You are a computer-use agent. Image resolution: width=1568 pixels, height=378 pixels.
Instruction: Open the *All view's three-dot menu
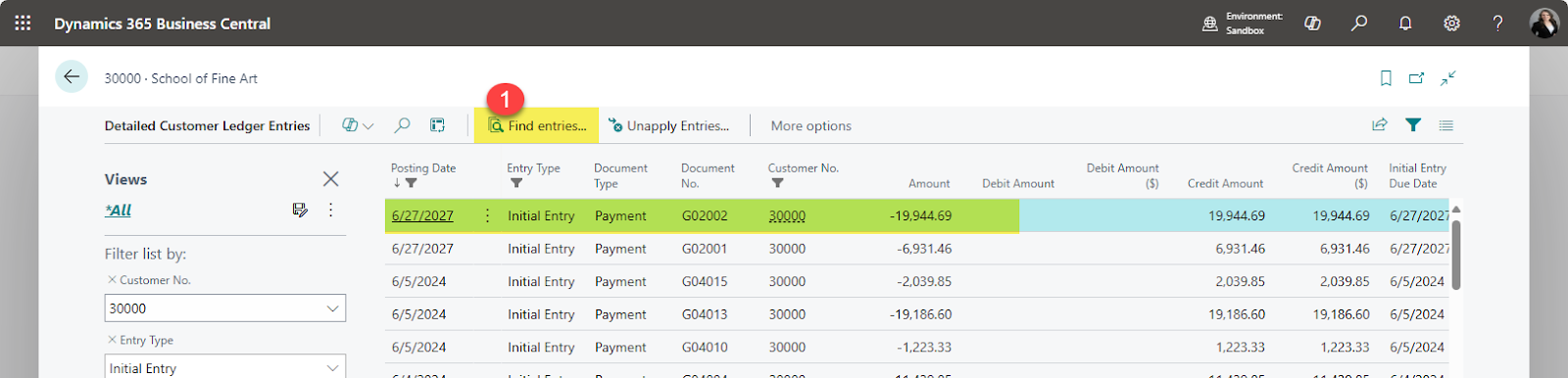click(x=331, y=210)
